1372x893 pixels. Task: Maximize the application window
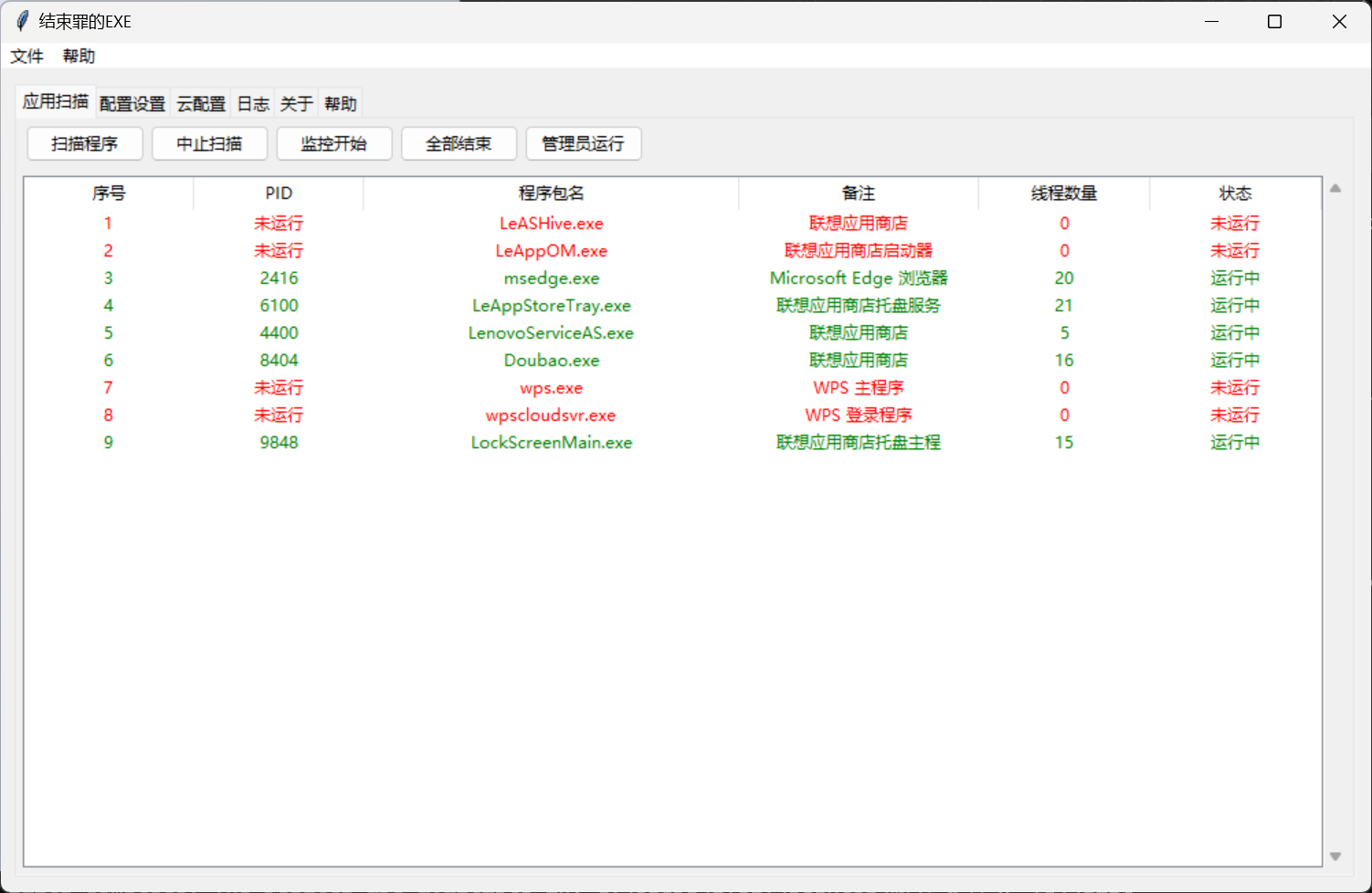coord(1274,21)
